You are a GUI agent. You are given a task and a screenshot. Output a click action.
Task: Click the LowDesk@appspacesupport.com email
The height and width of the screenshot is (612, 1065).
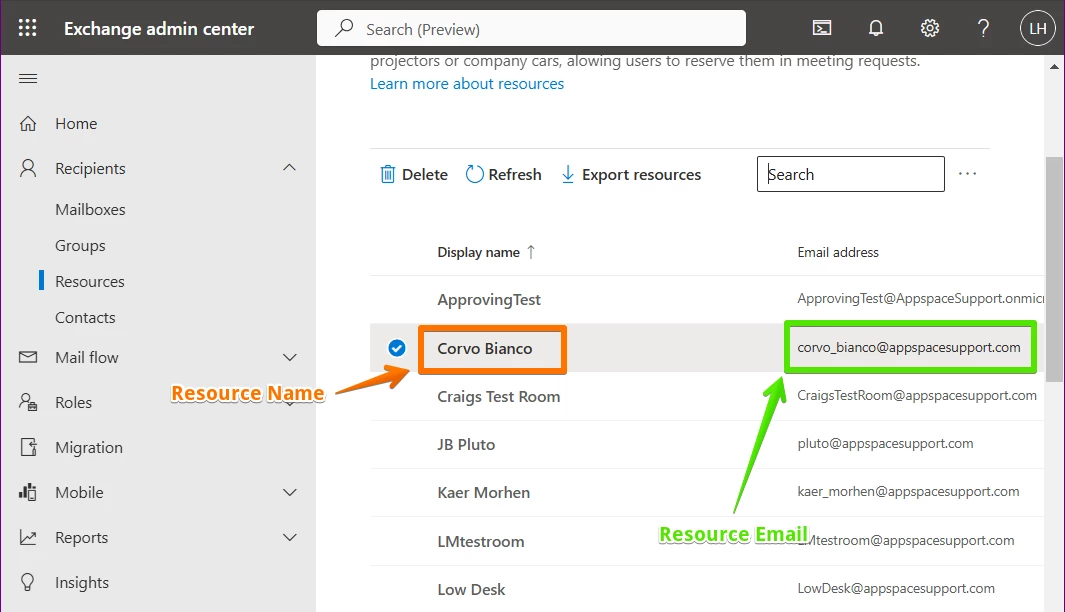click(x=896, y=588)
